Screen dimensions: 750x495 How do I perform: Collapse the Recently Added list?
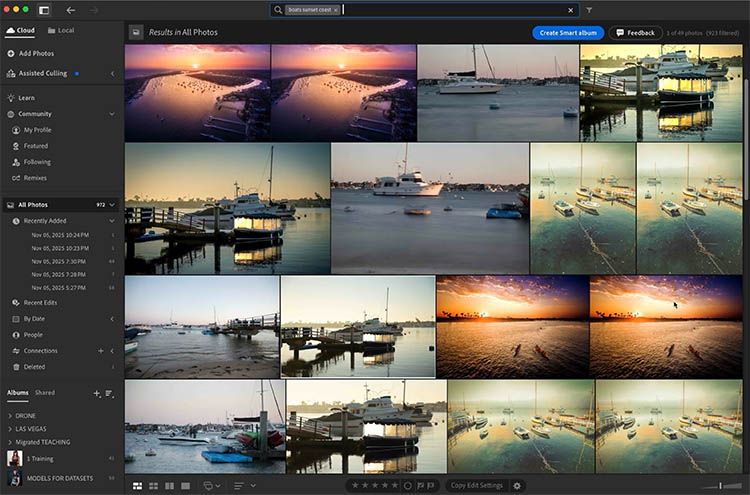pyautogui.click(x=112, y=220)
